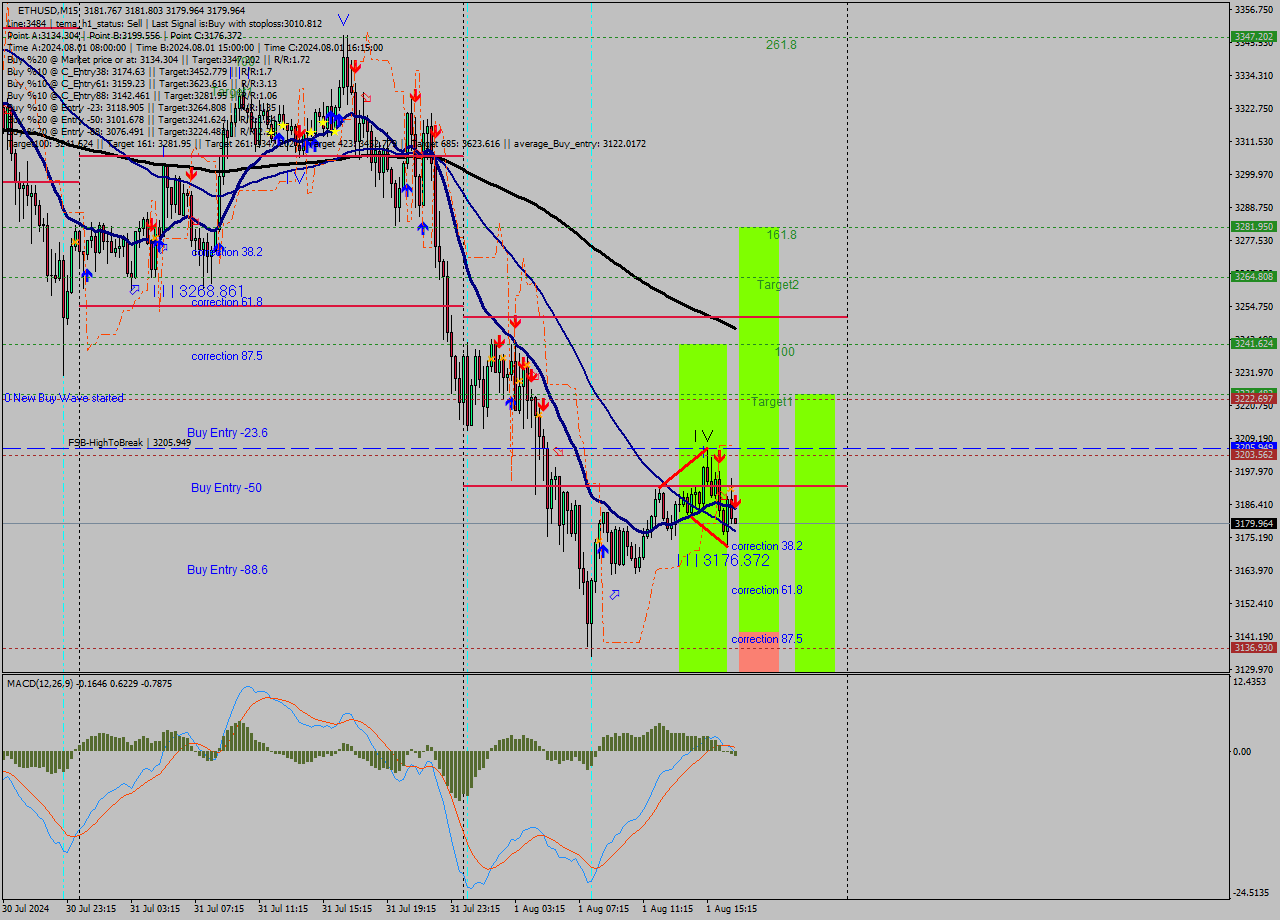Click the 'I I I 3268.861' wave label
The width and height of the screenshot is (1280, 920).
[x=199, y=291]
